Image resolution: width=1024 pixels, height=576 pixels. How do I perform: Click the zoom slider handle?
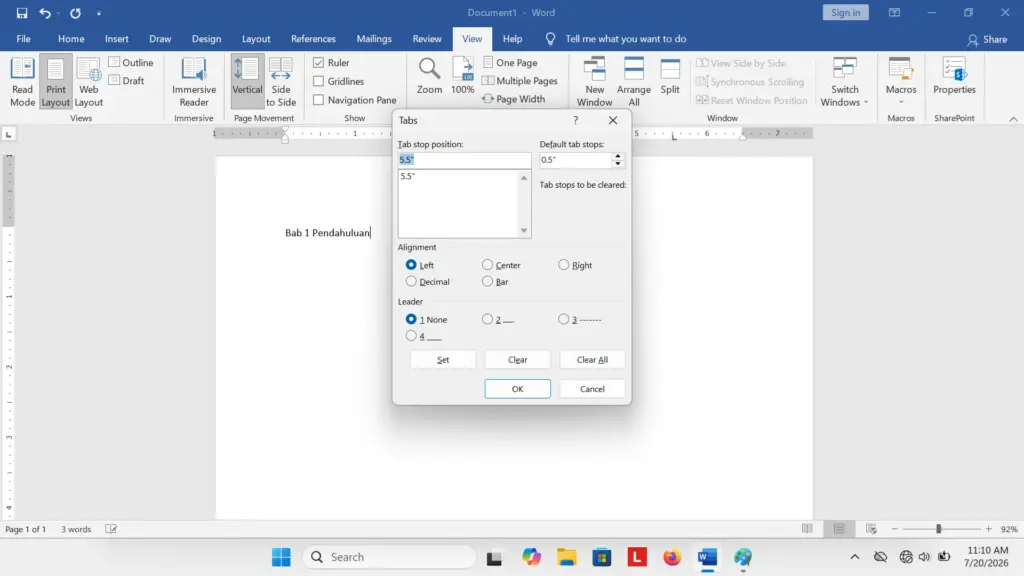tap(938, 529)
